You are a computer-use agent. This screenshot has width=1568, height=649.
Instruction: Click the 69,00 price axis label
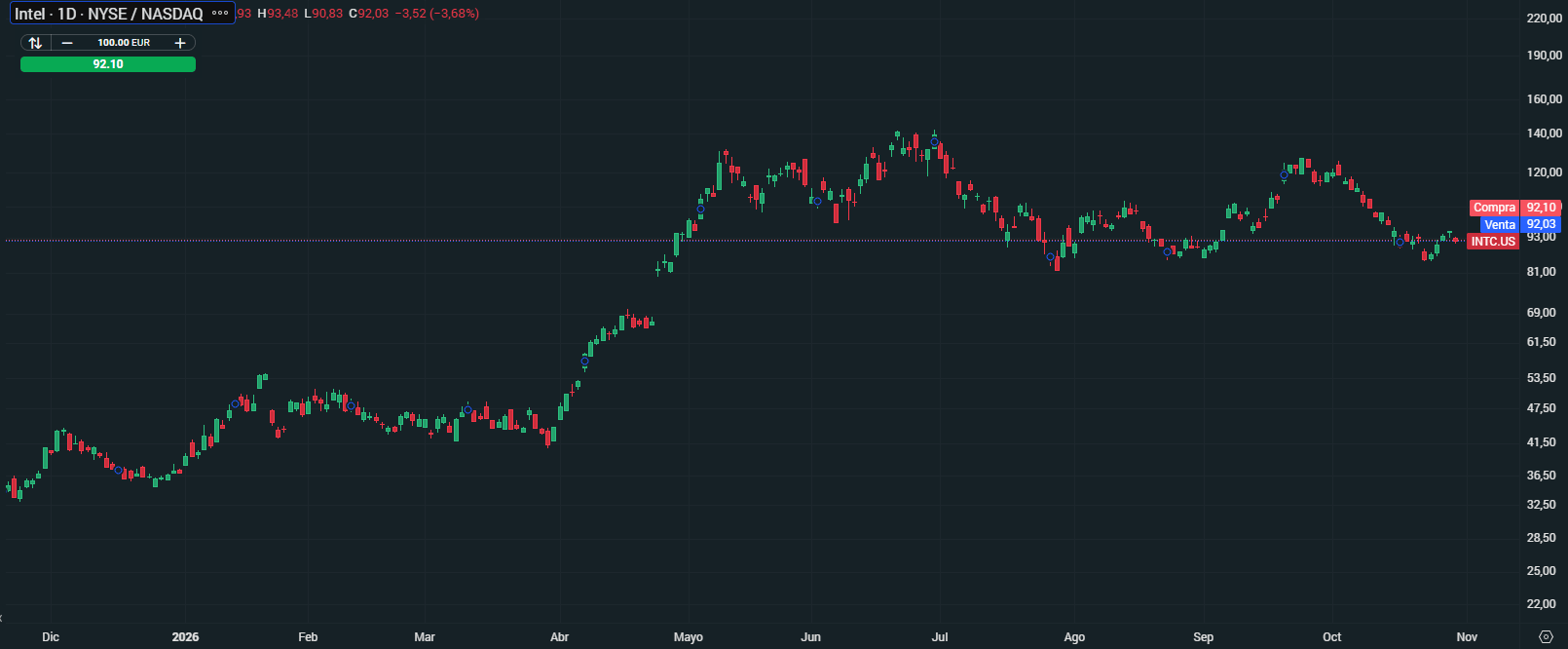pyautogui.click(x=1542, y=313)
